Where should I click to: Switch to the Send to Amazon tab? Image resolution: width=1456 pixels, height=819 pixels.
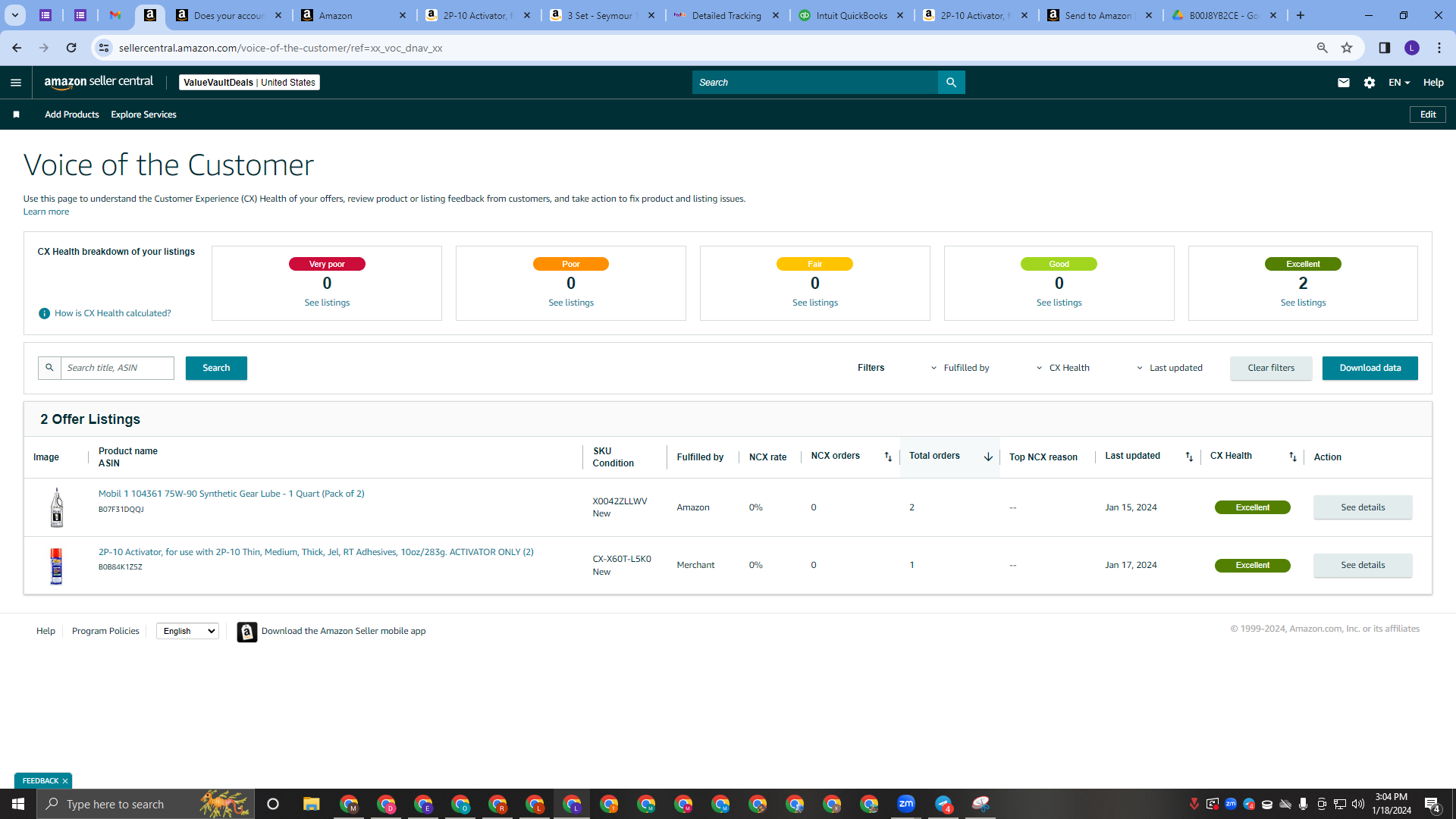(1100, 15)
